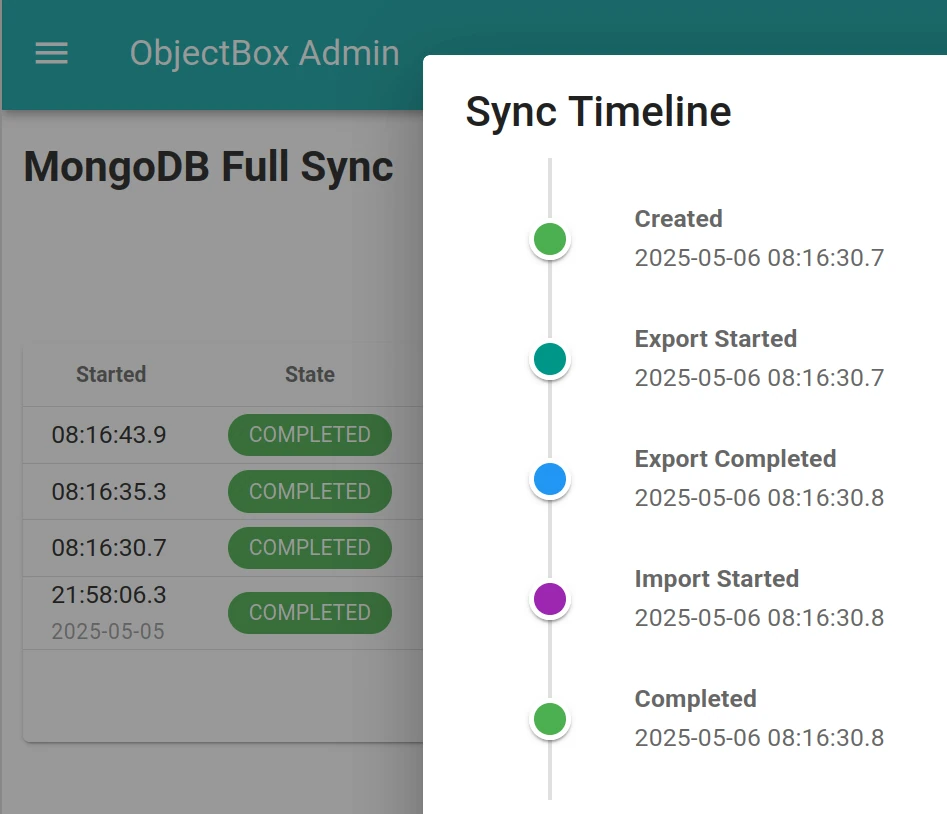Open the hamburger navigation menu
The image size is (947, 814).
click(x=51, y=54)
